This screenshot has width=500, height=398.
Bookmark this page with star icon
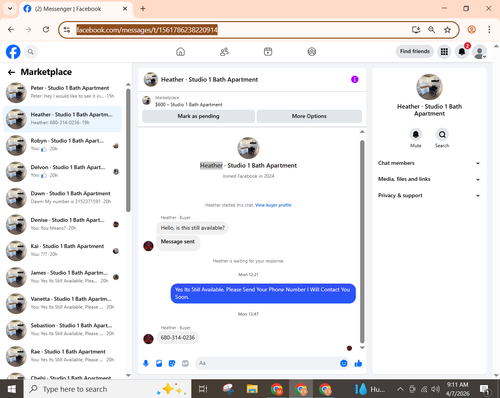447,30
